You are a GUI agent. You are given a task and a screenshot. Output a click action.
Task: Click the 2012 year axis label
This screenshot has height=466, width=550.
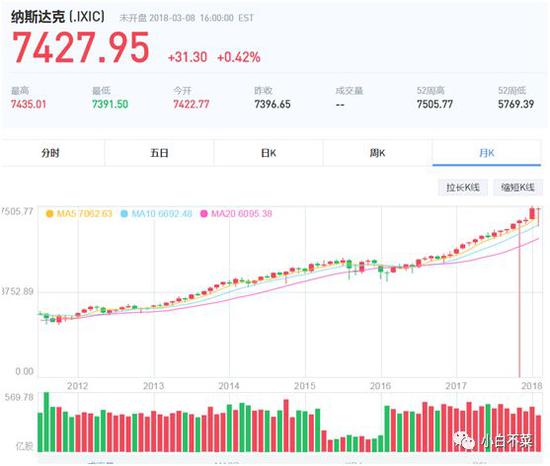(78, 386)
